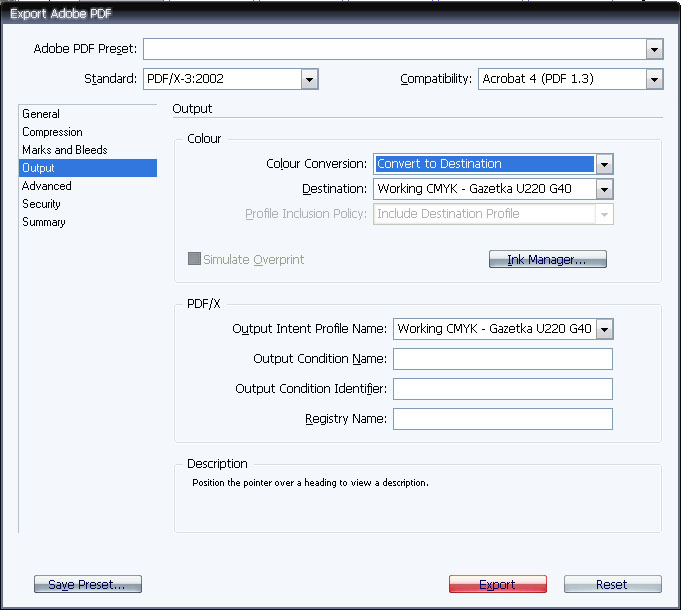
Task: Go to the Advanced panel
Action: [47, 186]
